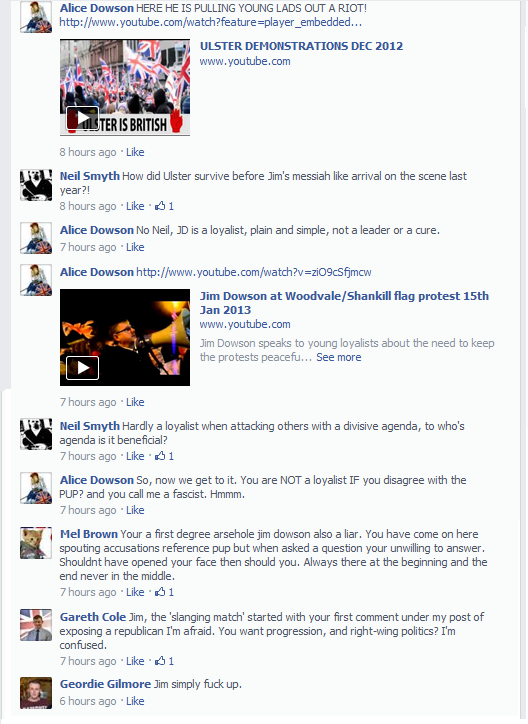This screenshot has height=724, width=528.
Task: Click thumbs-up icon under Mel Brown's comment
Action: point(160,592)
